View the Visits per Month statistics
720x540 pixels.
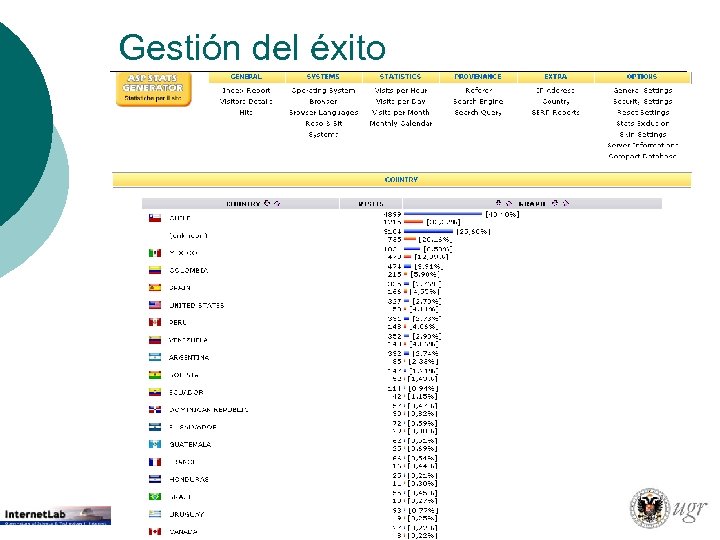[401, 112]
